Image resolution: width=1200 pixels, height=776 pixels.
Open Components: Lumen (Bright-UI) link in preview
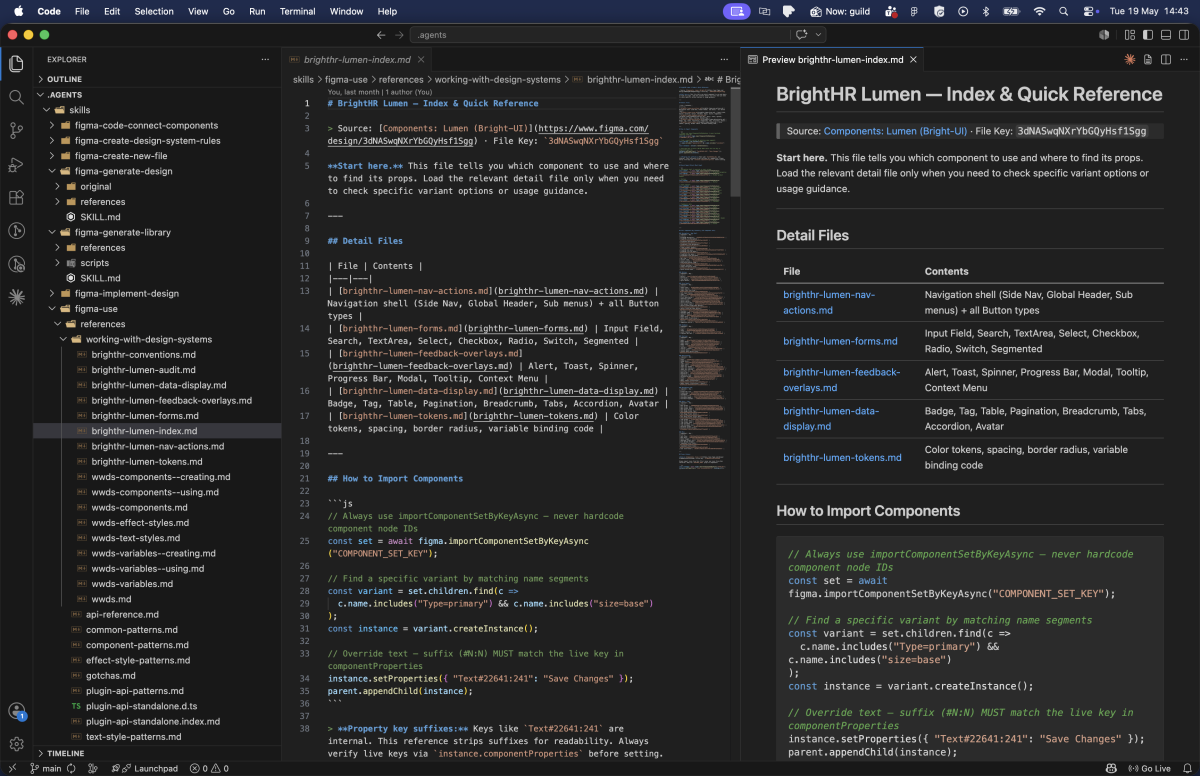point(895,131)
